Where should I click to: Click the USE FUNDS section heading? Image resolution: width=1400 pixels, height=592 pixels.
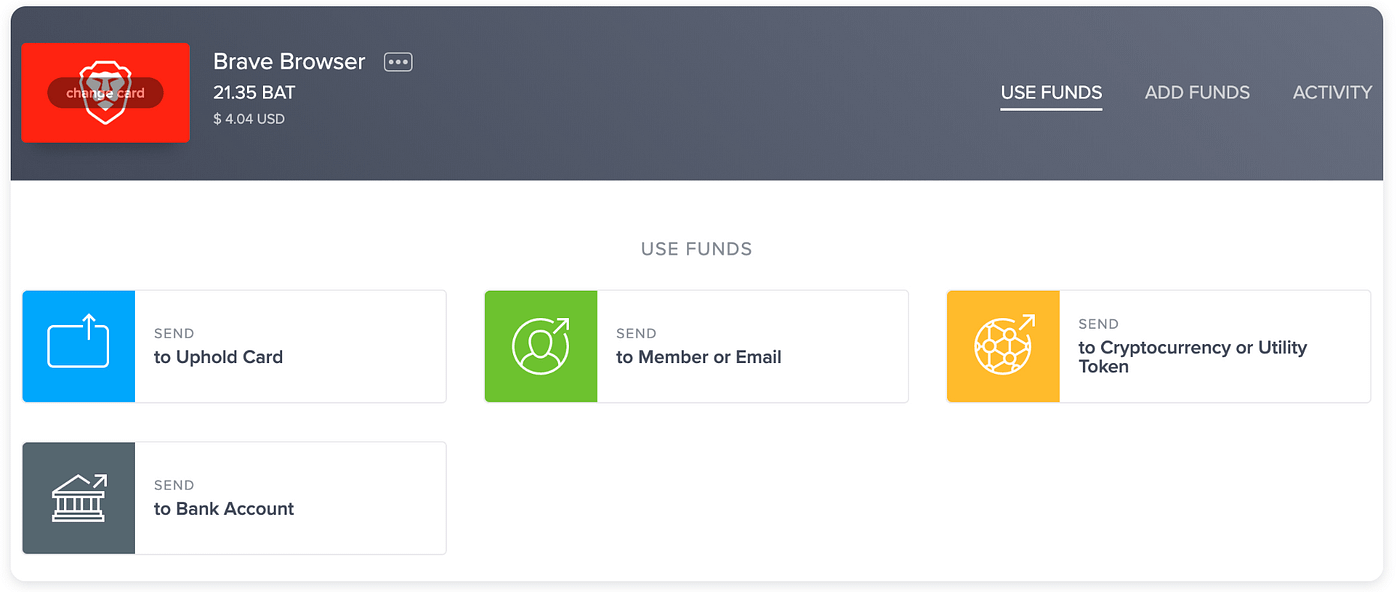696,249
